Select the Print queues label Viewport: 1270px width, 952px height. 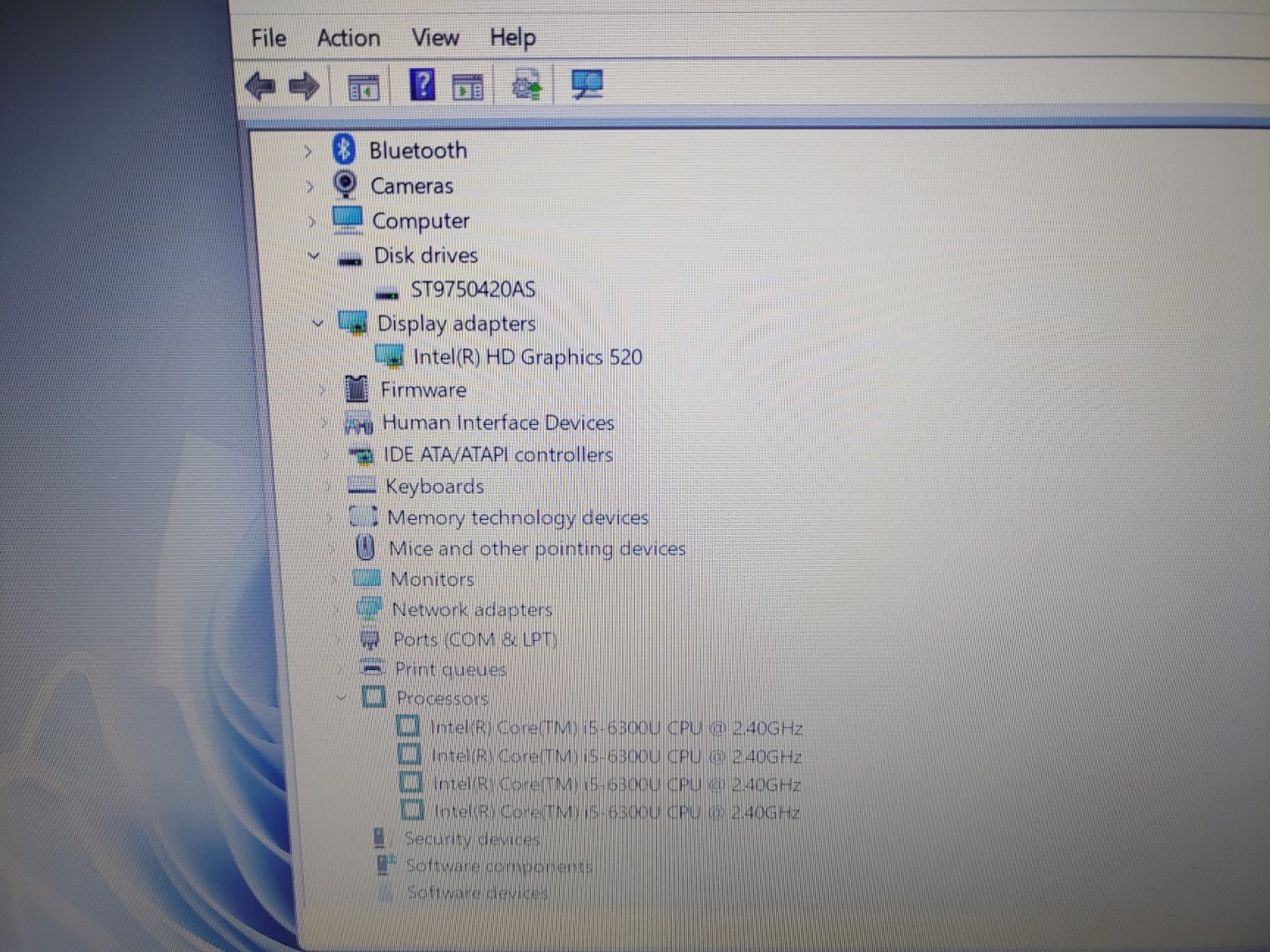pyautogui.click(x=451, y=670)
